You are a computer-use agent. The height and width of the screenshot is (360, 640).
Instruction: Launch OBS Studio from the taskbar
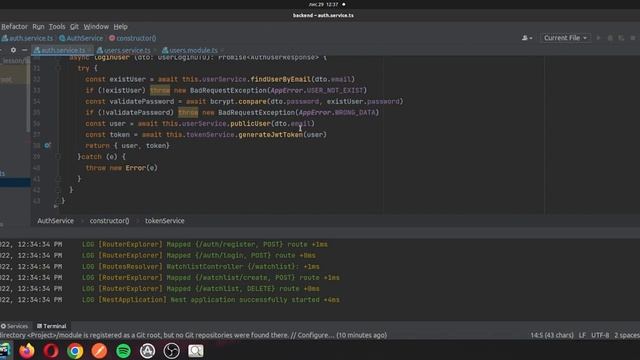tap(171, 351)
